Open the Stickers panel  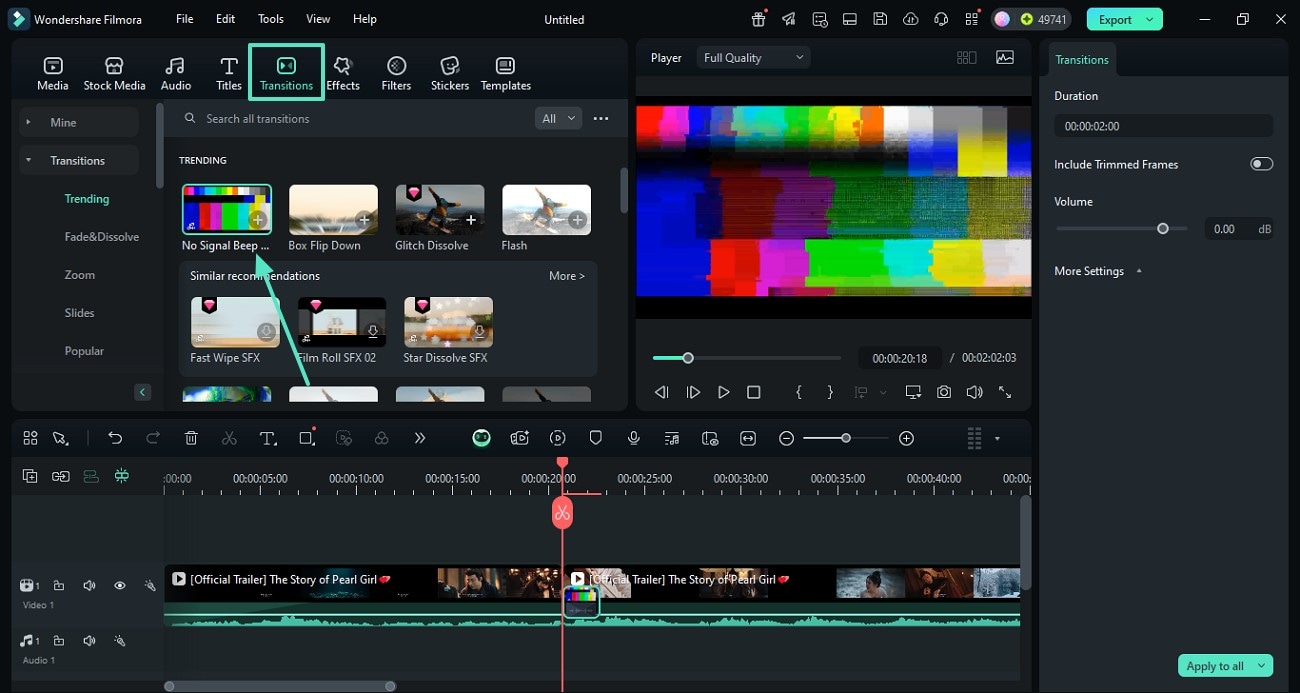click(x=450, y=74)
